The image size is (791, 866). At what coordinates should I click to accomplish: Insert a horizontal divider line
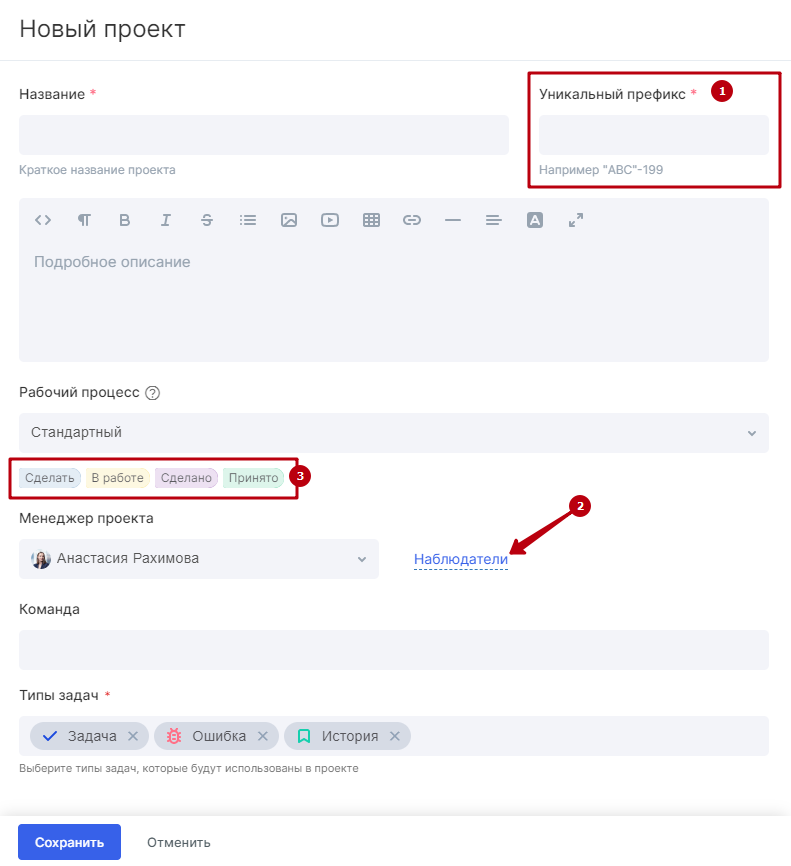coord(453,220)
